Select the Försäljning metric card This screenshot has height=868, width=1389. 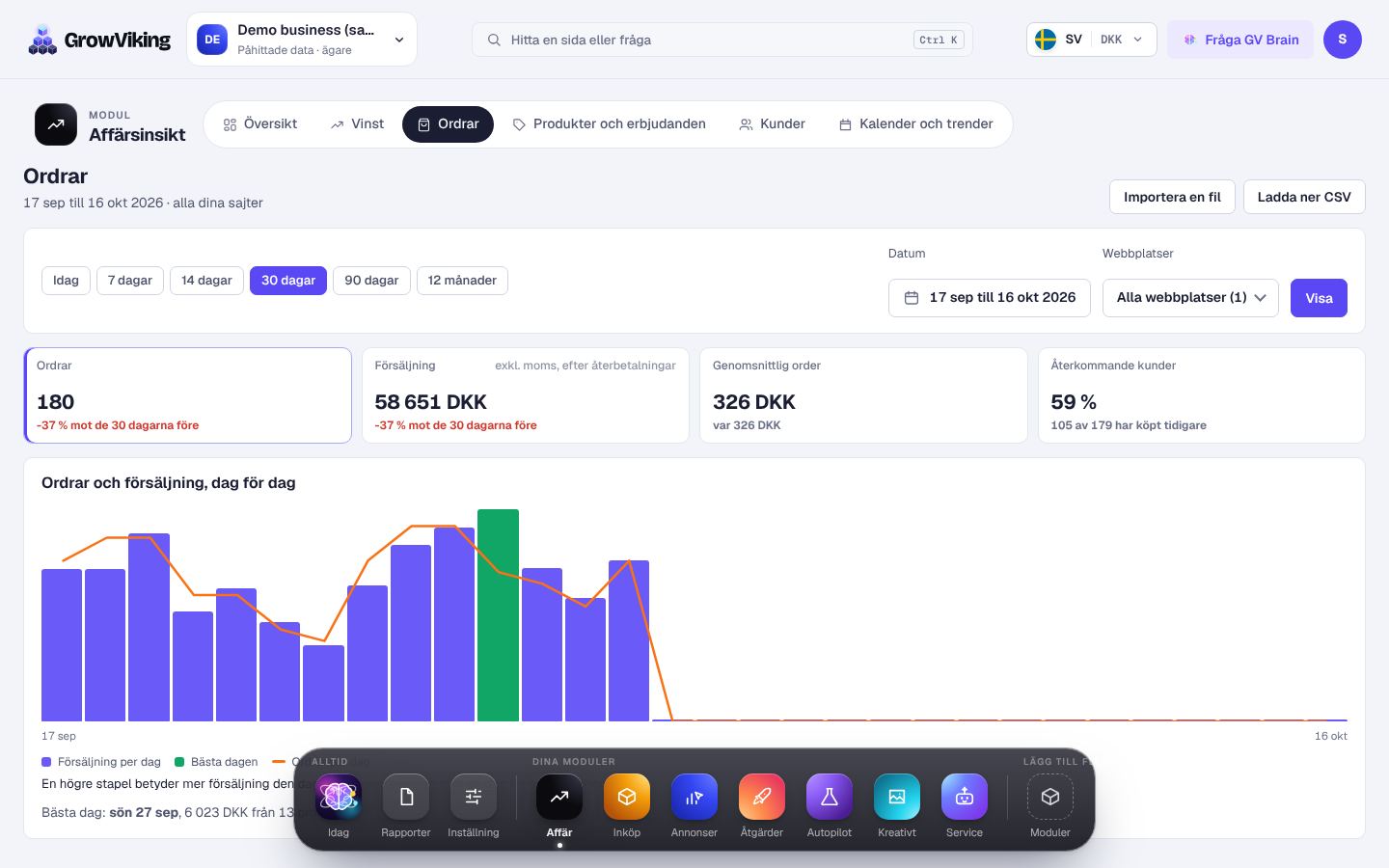(x=526, y=395)
